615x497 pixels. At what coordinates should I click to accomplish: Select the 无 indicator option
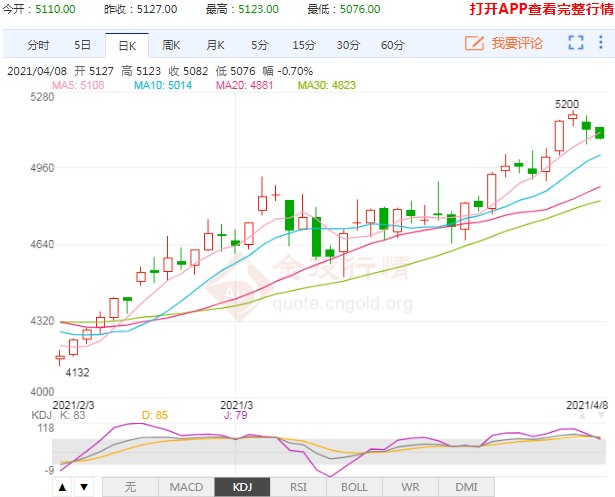(x=130, y=487)
